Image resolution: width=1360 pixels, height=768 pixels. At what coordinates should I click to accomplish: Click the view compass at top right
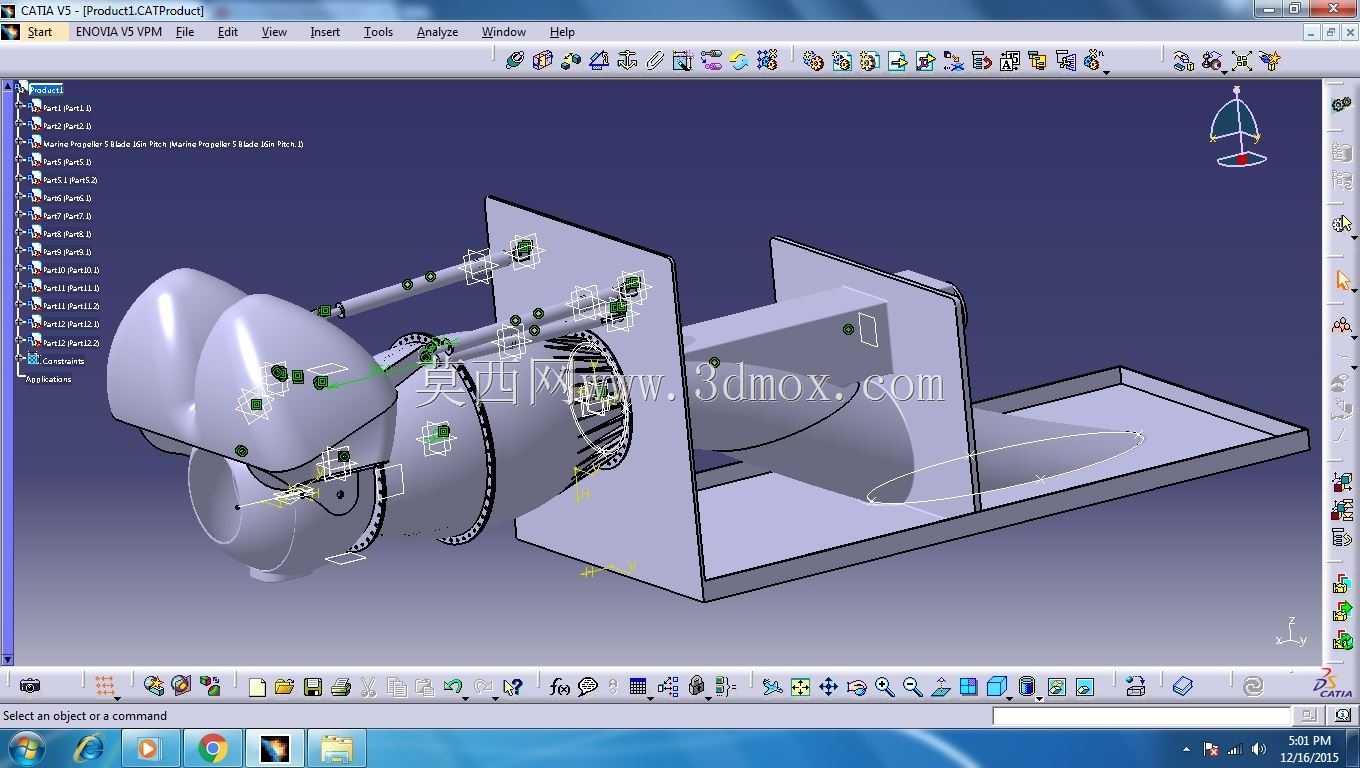tap(1238, 127)
